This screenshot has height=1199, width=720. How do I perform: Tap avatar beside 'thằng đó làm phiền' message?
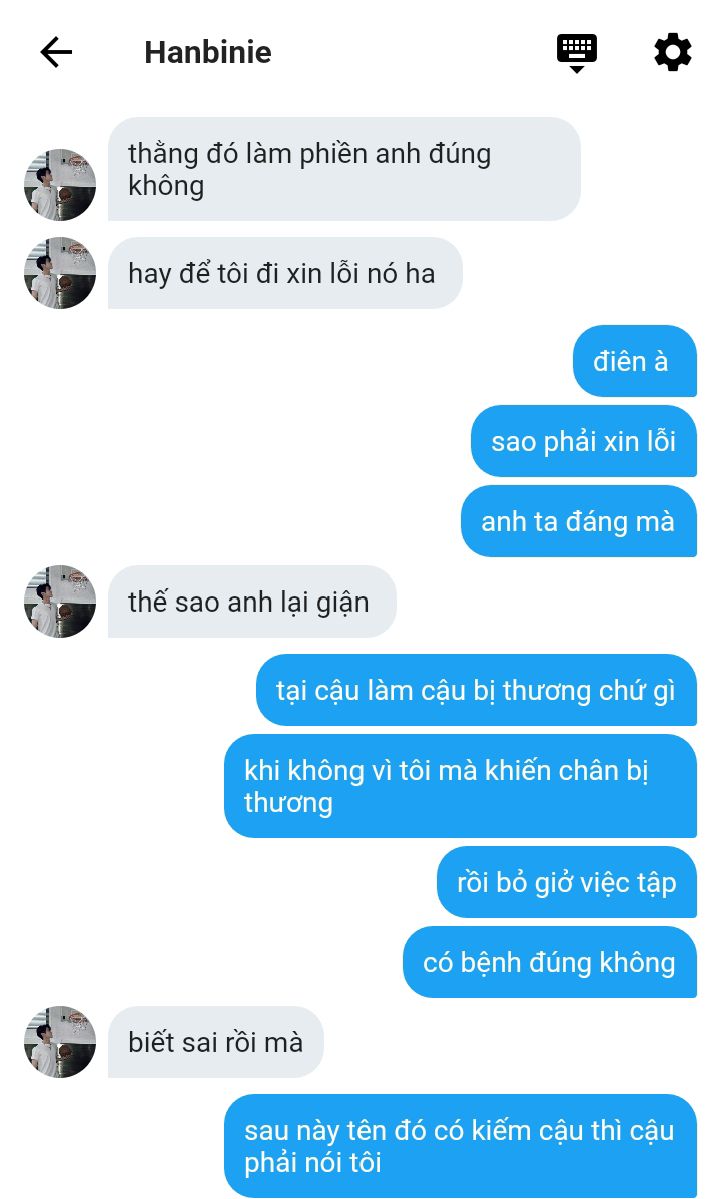[x=60, y=185]
